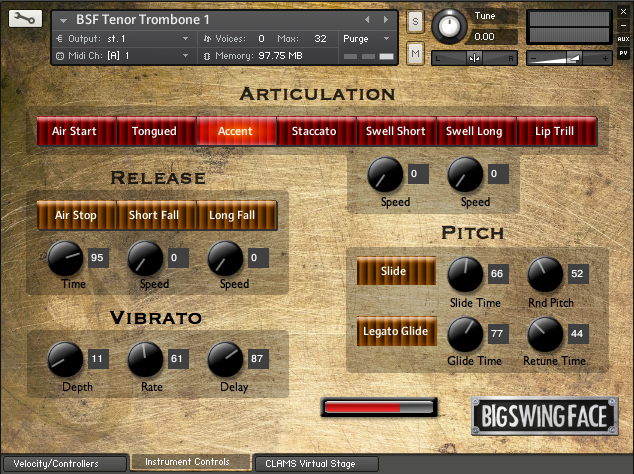Select the Swell Long articulation
The height and width of the screenshot is (474, 634).
tap(476, 131)
